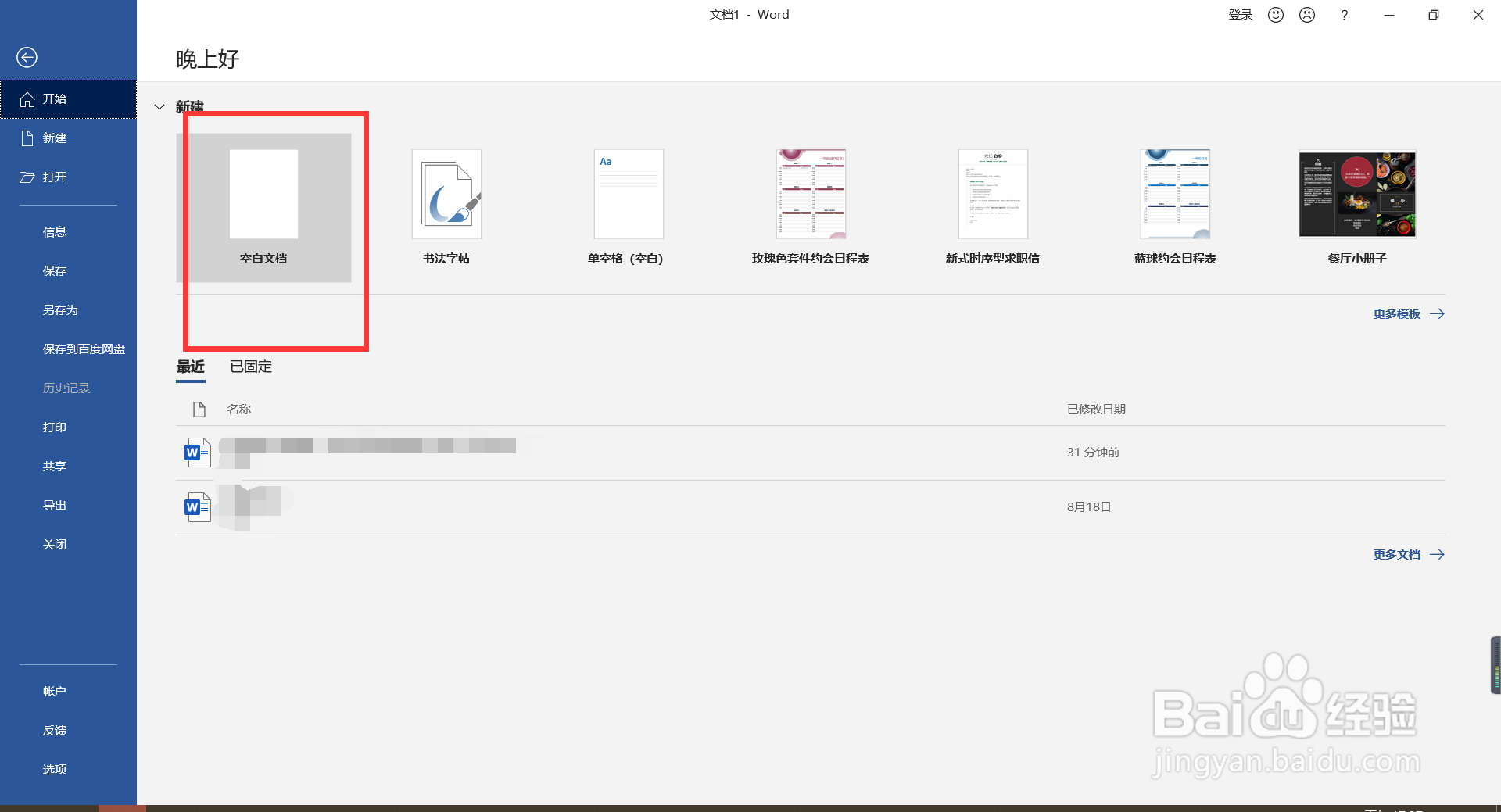Open the document modified 8月18日
Screen dimensions: 1501x812
[x=811, y=507]
